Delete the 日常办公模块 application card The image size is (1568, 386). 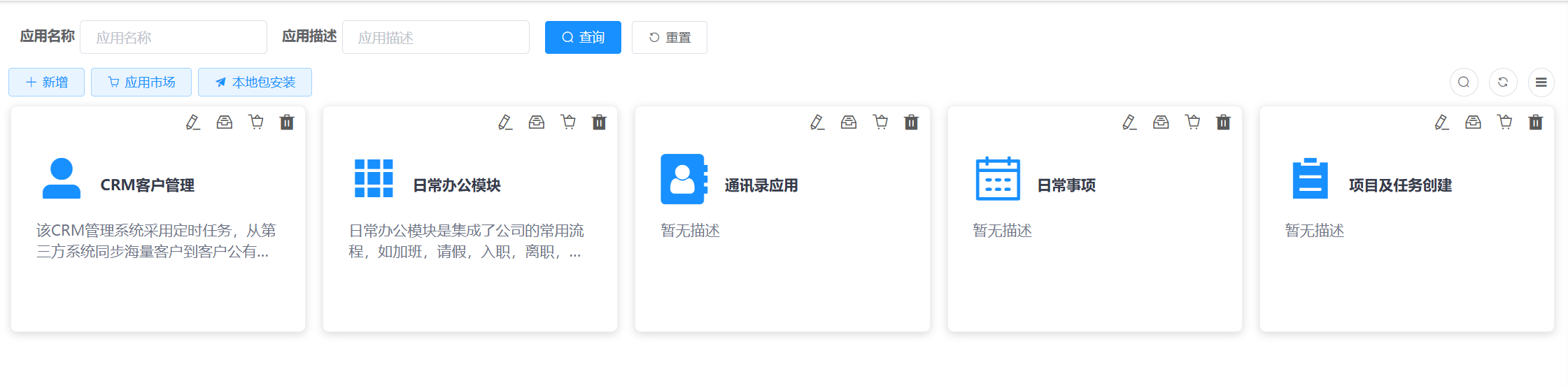(599, 122)
